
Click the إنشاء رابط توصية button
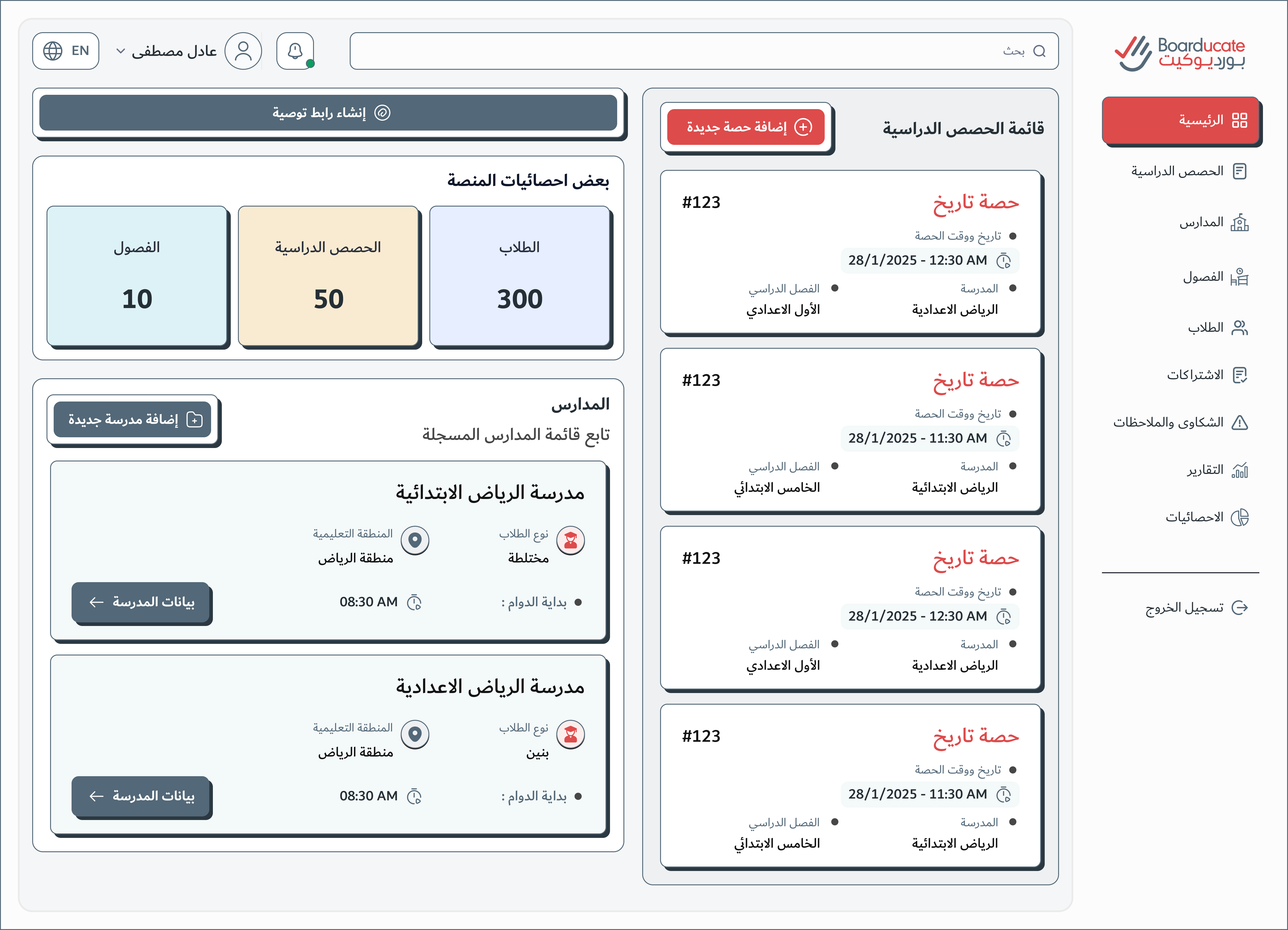[328, 113]
